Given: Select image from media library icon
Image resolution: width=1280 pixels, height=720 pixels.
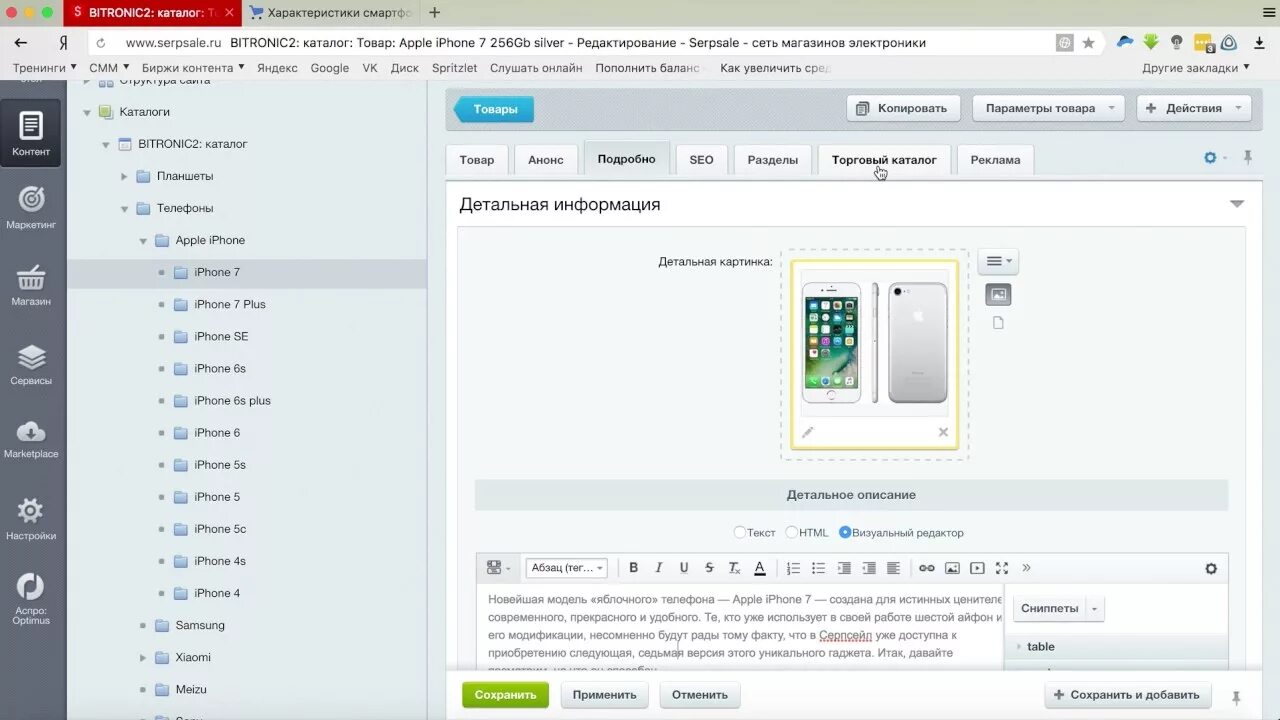Looking at the screenshot, I should click(x=998, y=294).
